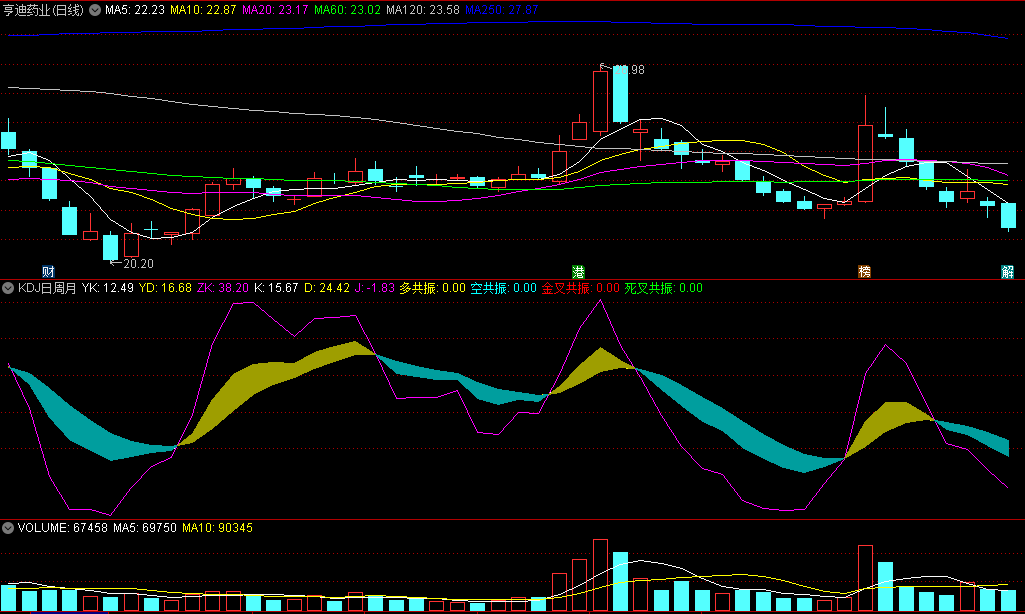
Task: Click the volume MA10: 90345 label
Action: coord(217,528)
